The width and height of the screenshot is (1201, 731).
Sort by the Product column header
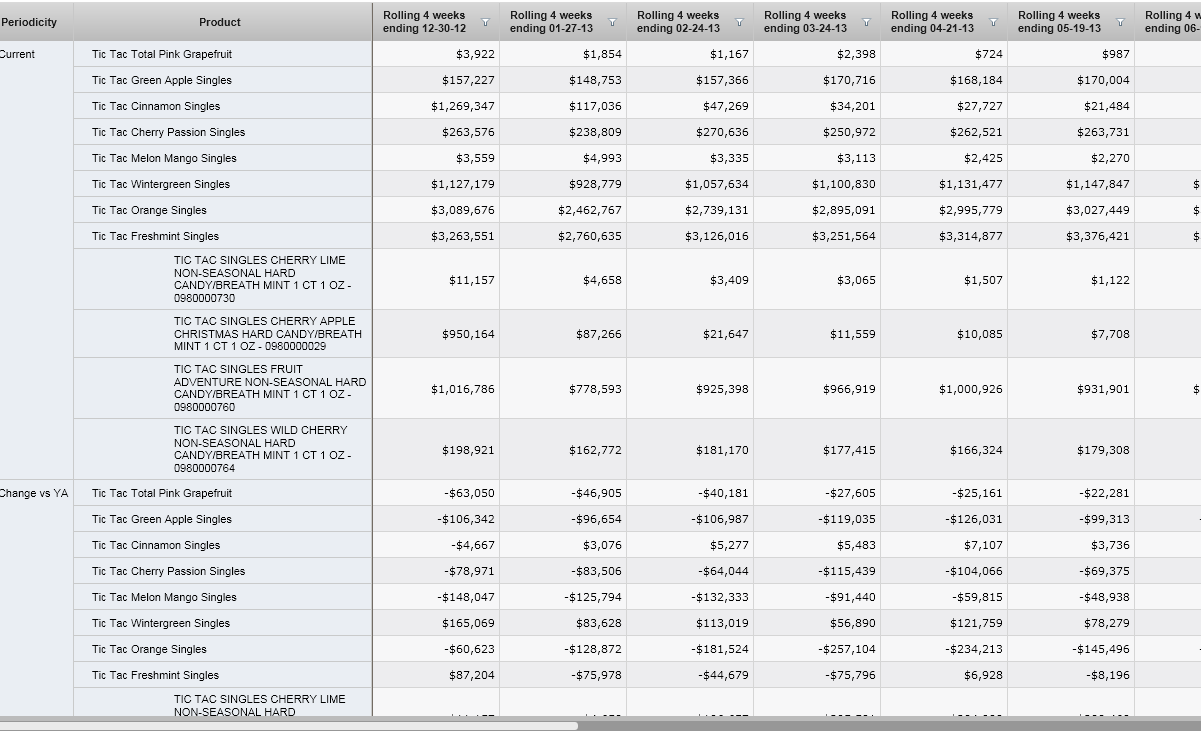point(220,22)
